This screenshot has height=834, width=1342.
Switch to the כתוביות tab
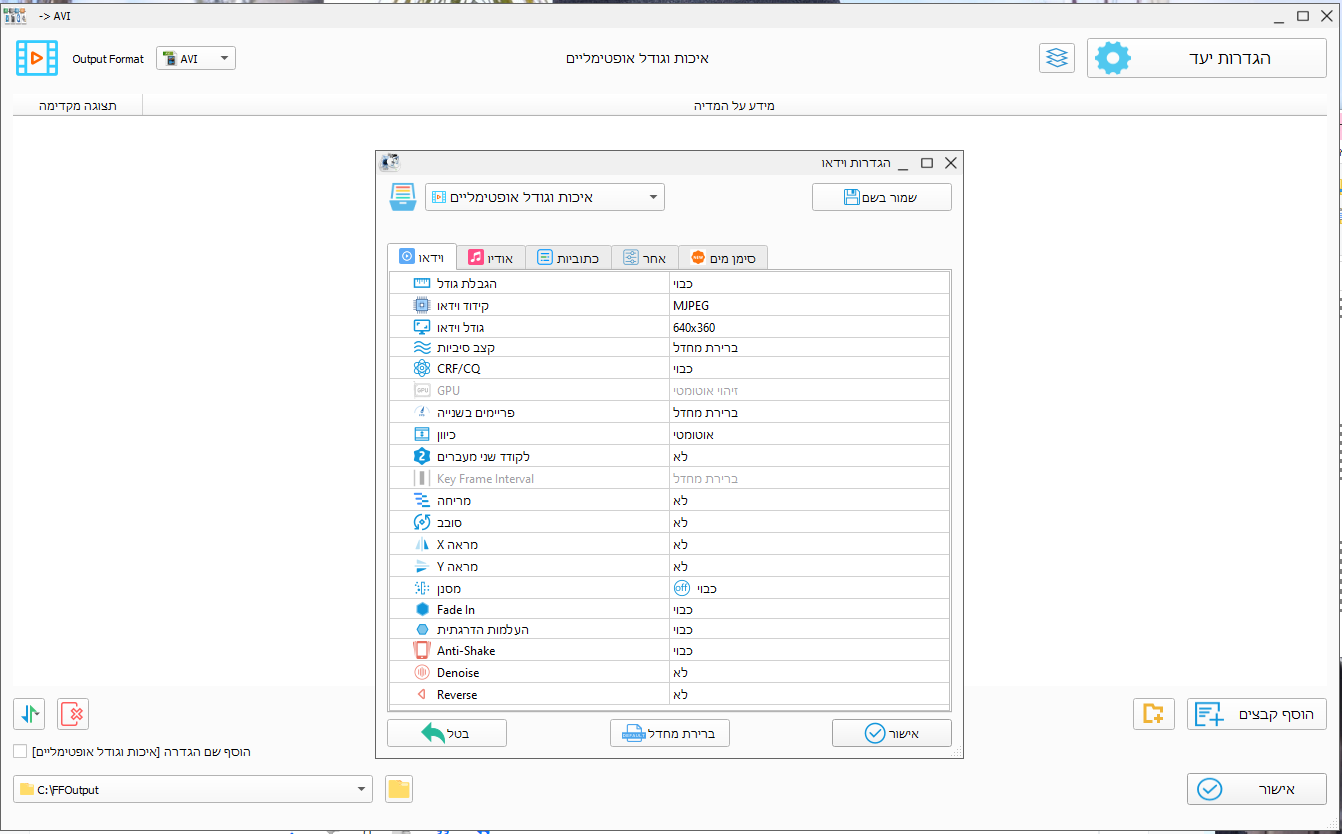(x=568, y=258)
